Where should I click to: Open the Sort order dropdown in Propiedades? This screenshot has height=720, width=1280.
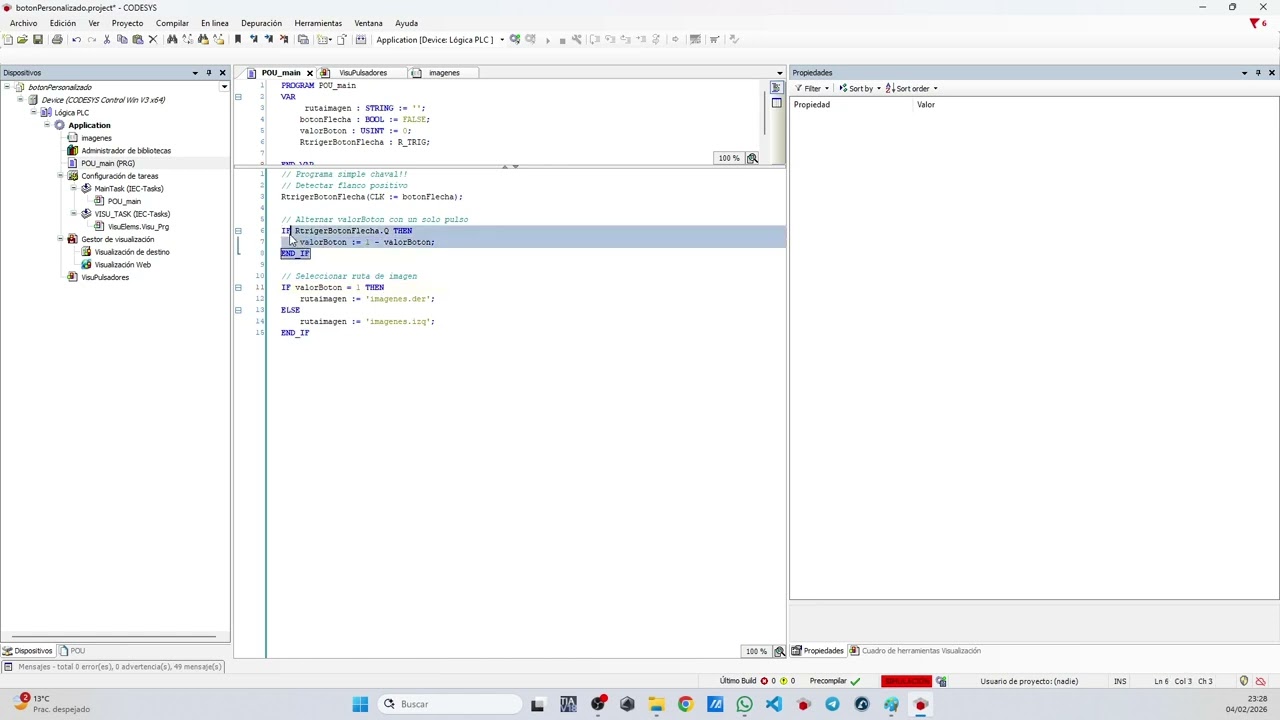(x=911, y=88)
